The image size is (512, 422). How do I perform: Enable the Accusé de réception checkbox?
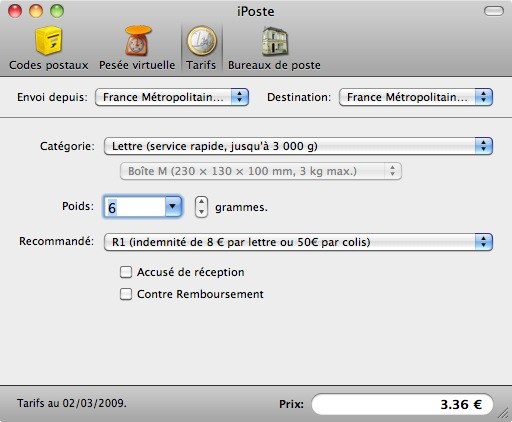pyautogui.click(x=126, y=272)
